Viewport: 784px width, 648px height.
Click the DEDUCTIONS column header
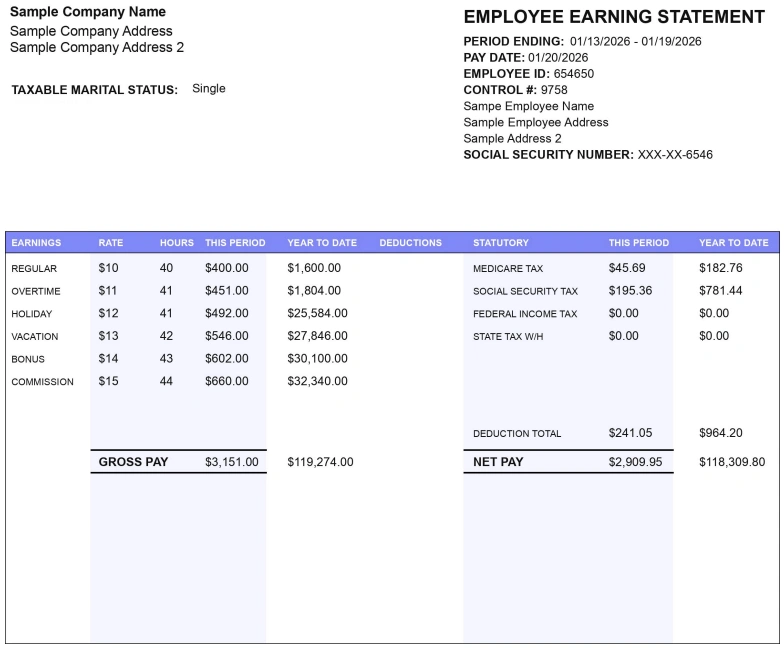point(410,243)
